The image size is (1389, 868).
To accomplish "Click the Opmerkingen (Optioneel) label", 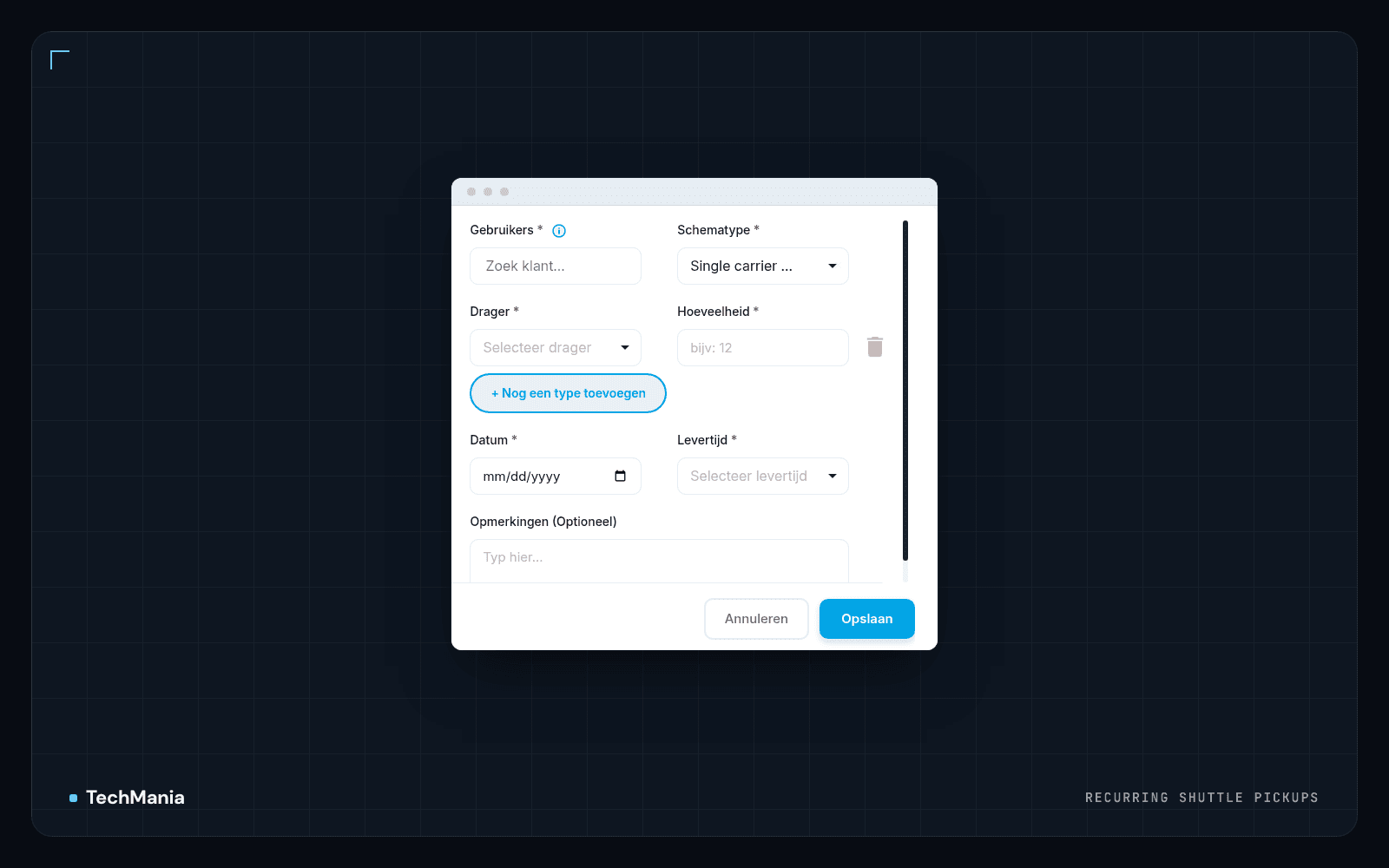I will [543, 522].
